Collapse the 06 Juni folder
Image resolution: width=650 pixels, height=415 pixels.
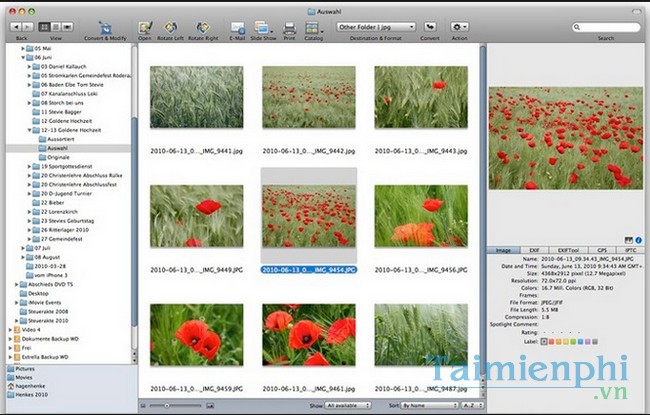click(x=23, y=58)
